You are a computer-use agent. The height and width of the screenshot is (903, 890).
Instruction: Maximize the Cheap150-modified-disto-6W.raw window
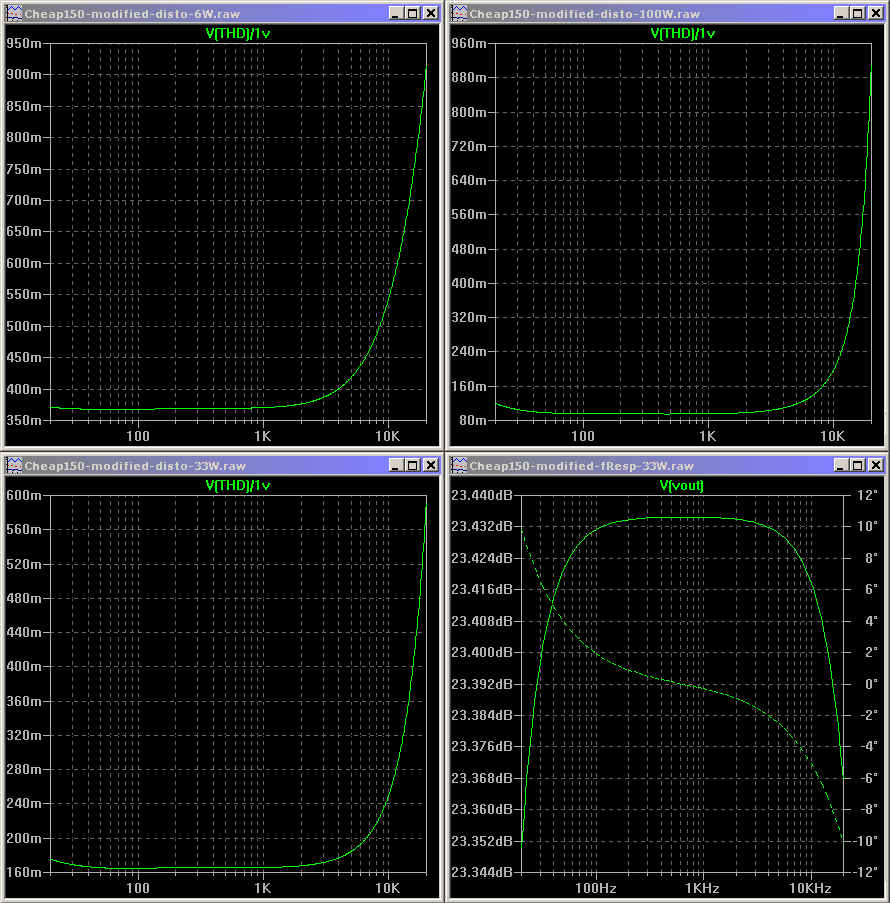(x=413, y=13)
